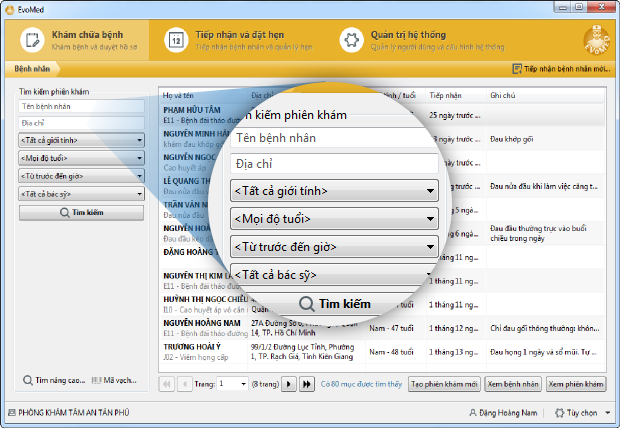Sort by the Họ và tên column header
Screen dimensions: 620x428
(x=203, y=95)
